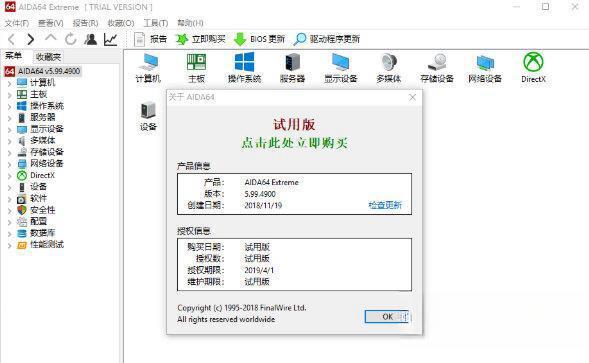Select 性能测试 in the sidebar tree
The height and width of the screenshot is (363, 589).
[x=47, y=245]
